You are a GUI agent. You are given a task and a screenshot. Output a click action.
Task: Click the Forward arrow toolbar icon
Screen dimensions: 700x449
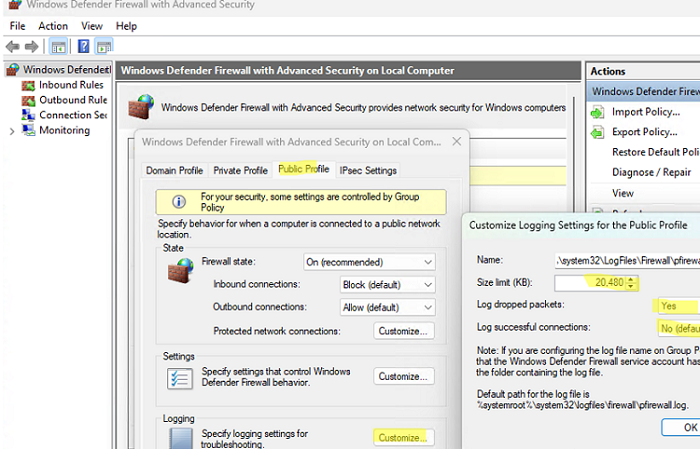click(31, 46)
